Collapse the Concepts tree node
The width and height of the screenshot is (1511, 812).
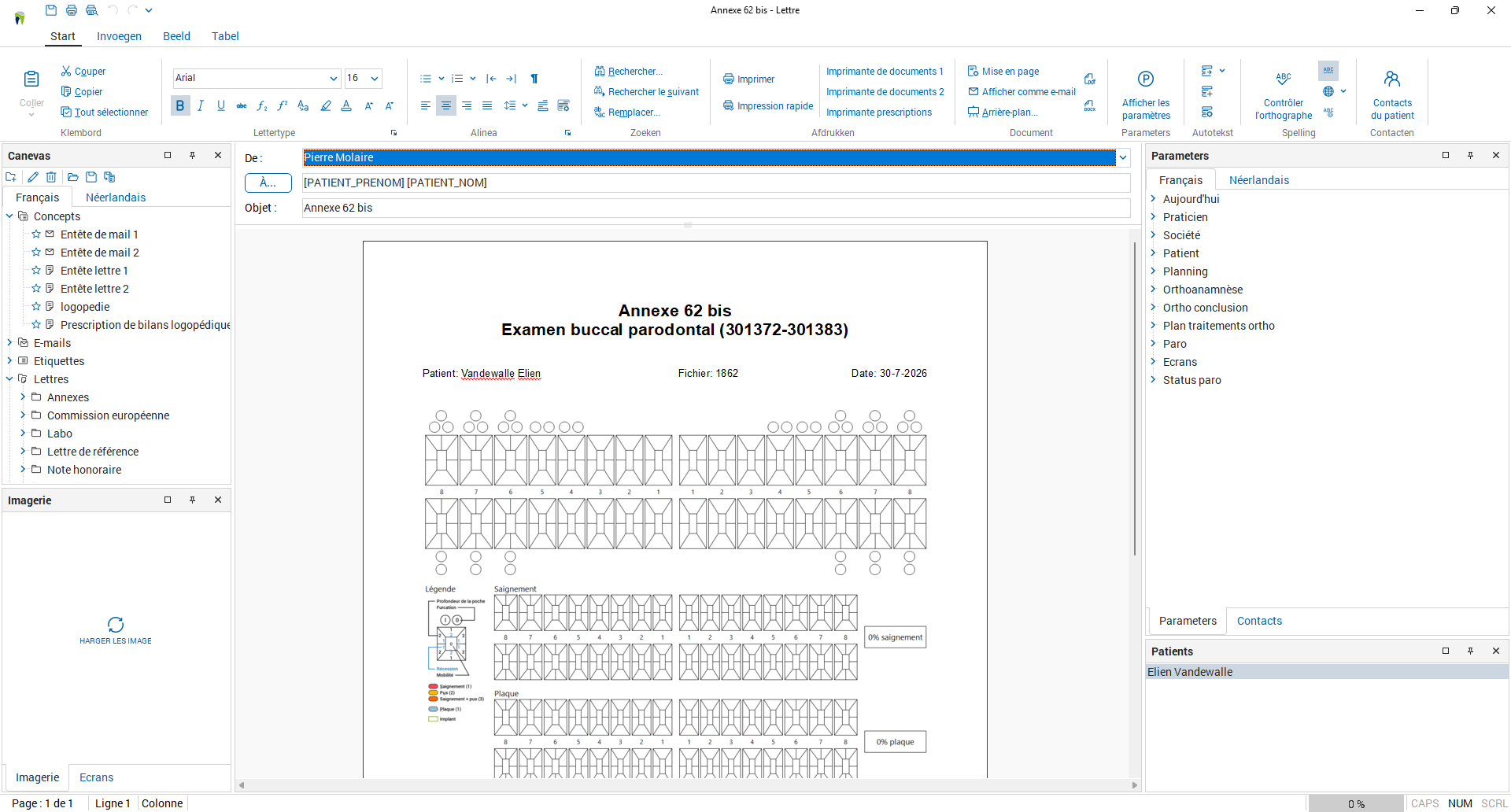click(x=9, y=216)
